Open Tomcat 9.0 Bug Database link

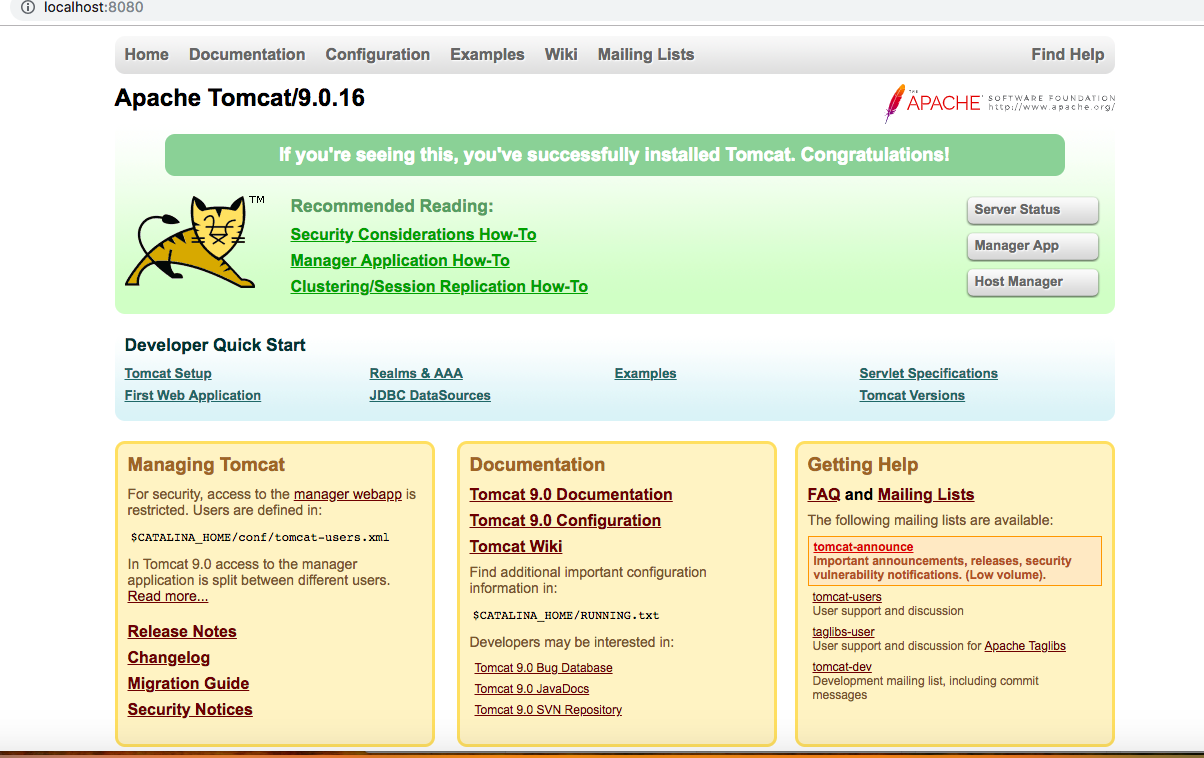543,668
